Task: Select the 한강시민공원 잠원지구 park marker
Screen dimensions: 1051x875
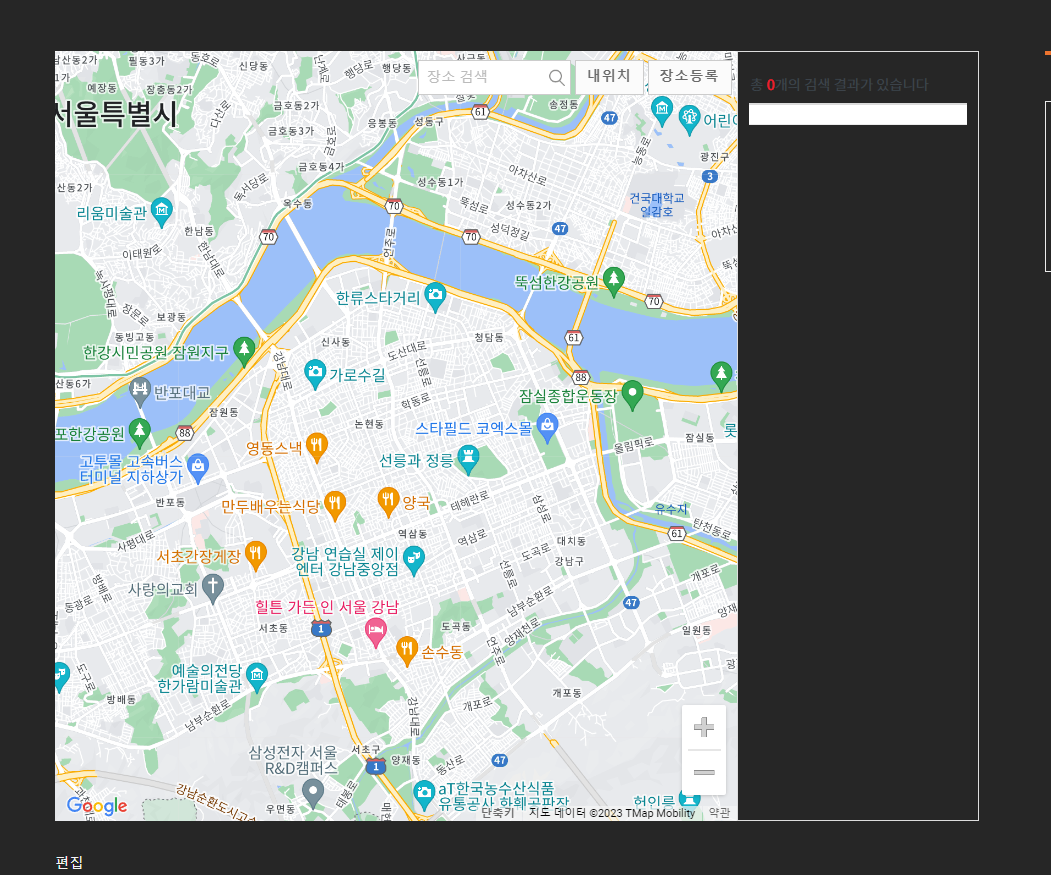Action: (244, 351)
